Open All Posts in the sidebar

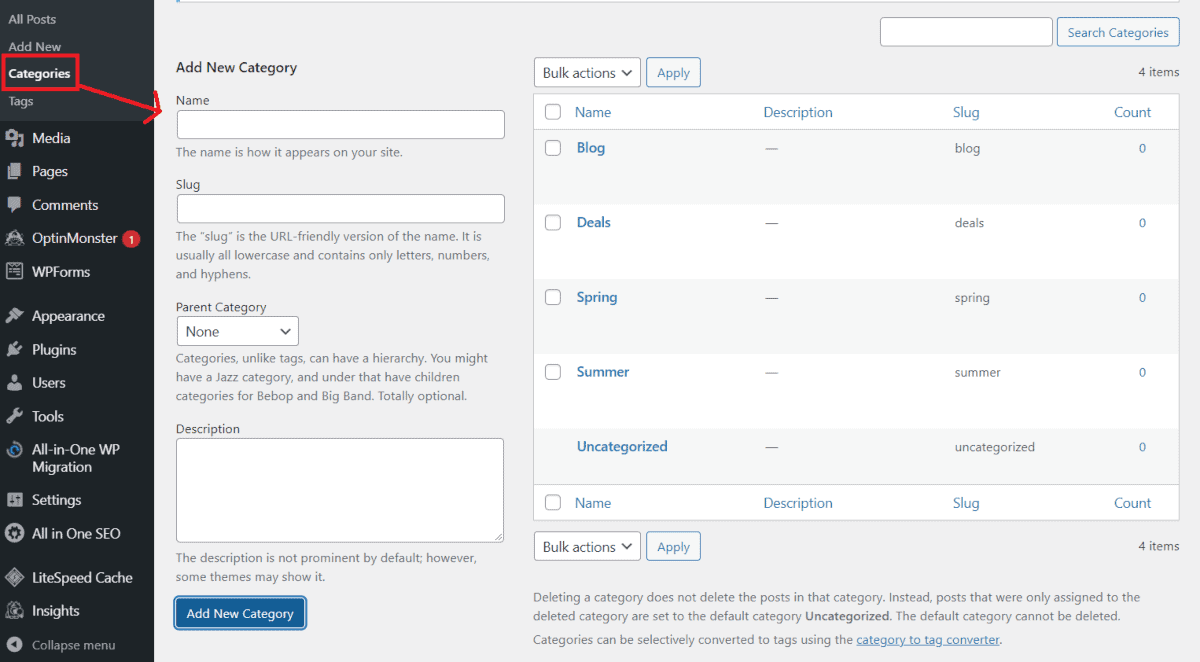click(x=32, y=19)
